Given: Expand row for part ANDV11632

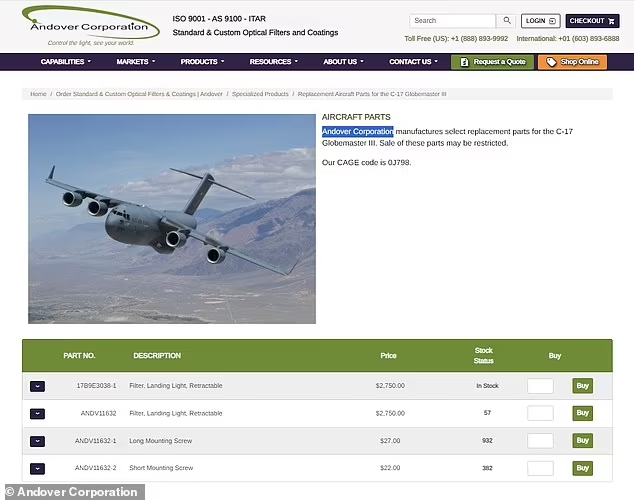Looking at the screenshot, I should 38,414.
